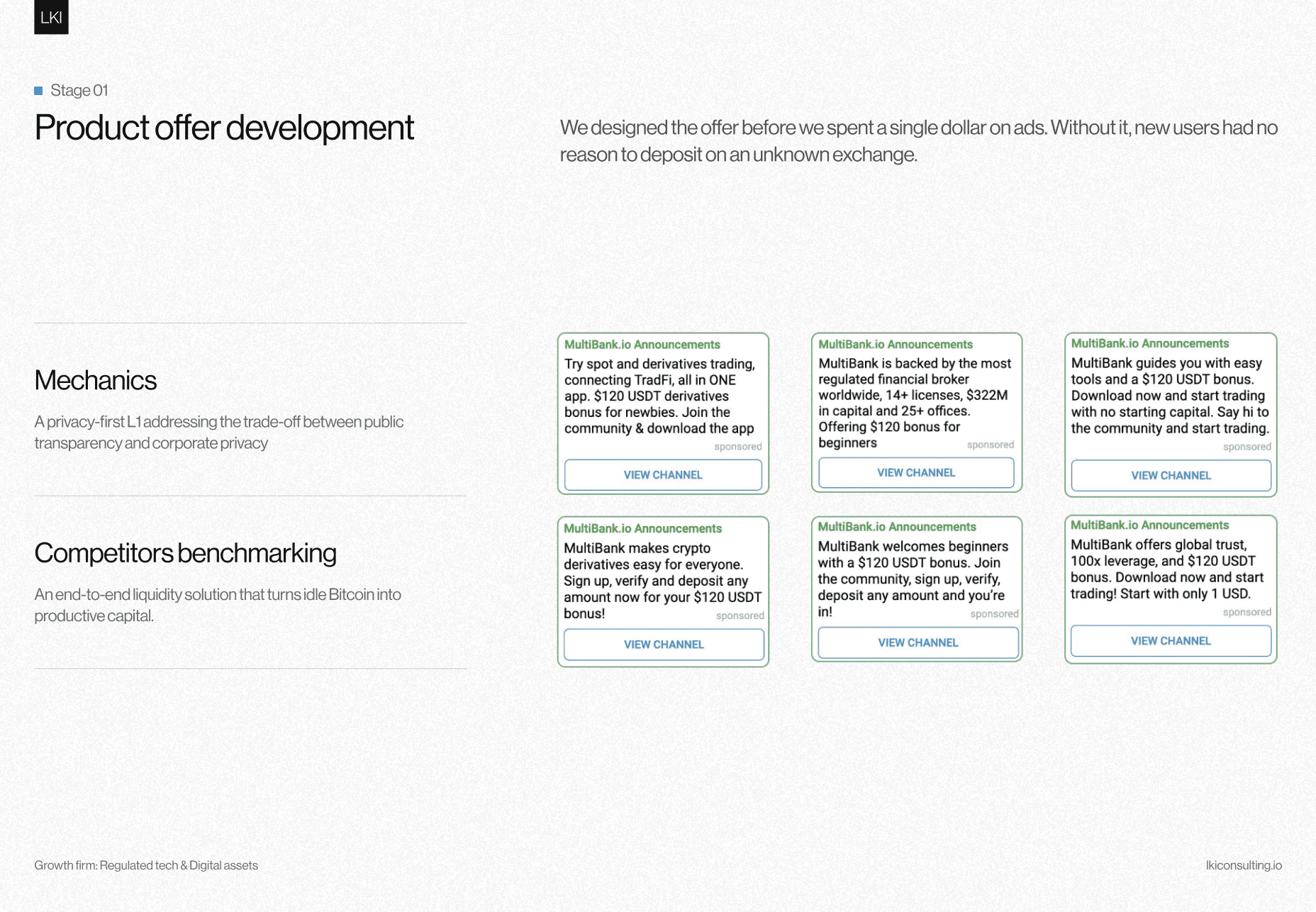This screenshot has height=912, width=1316.
Task: Click the 'MultiBank is backed by the most' ad text
Action: point(915,403)
